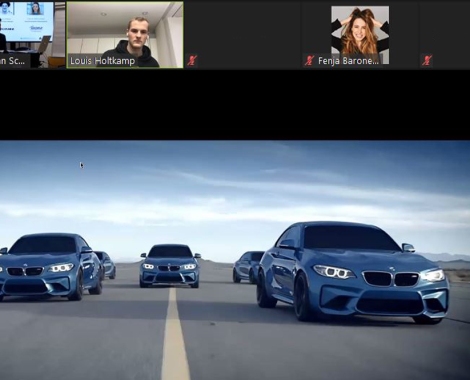Click muted microphone icon beside Fenja Barone

click(309, 61)
